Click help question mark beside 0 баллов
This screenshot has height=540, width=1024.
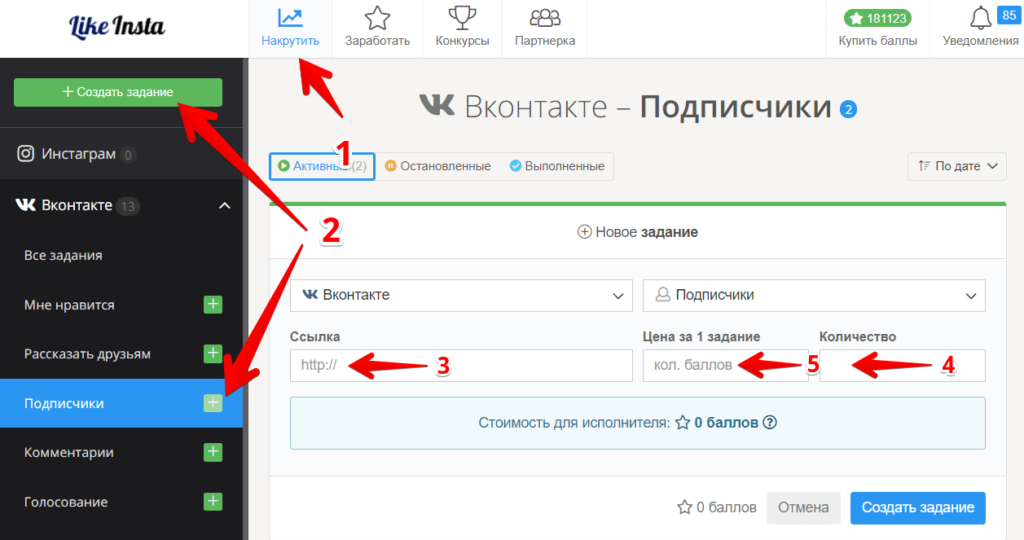770,423
